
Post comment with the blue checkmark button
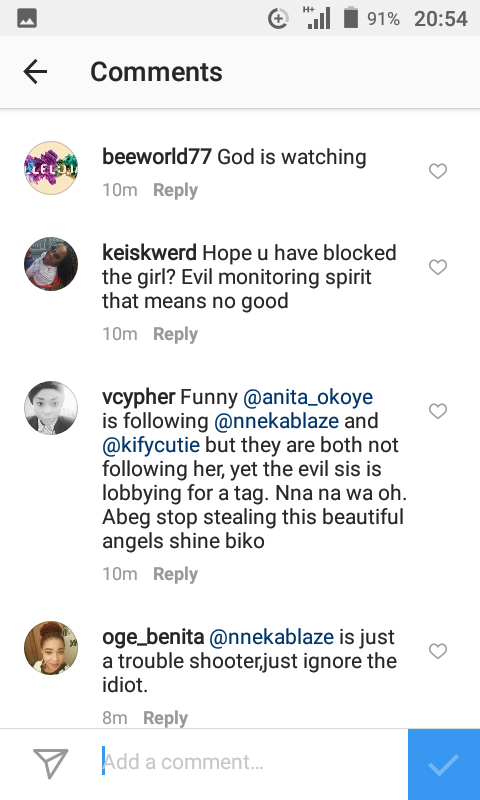coord(444,764)
